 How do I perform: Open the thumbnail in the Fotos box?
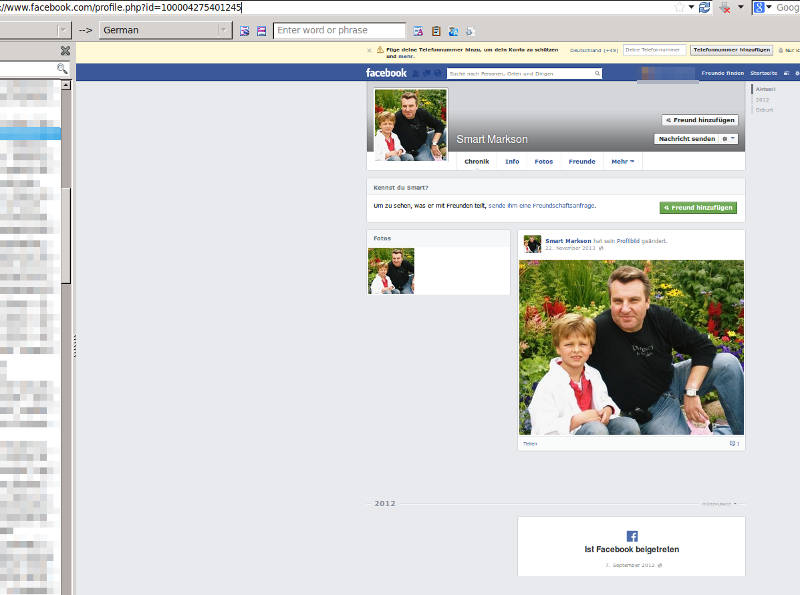pyautogui.click(x=391, y=271)
